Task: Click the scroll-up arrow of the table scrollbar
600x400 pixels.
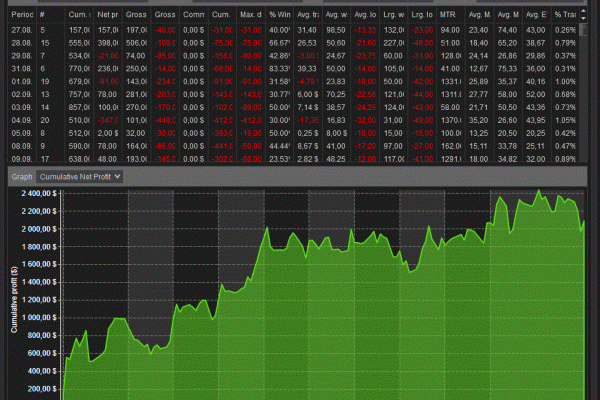Action: tap(583, 11)
